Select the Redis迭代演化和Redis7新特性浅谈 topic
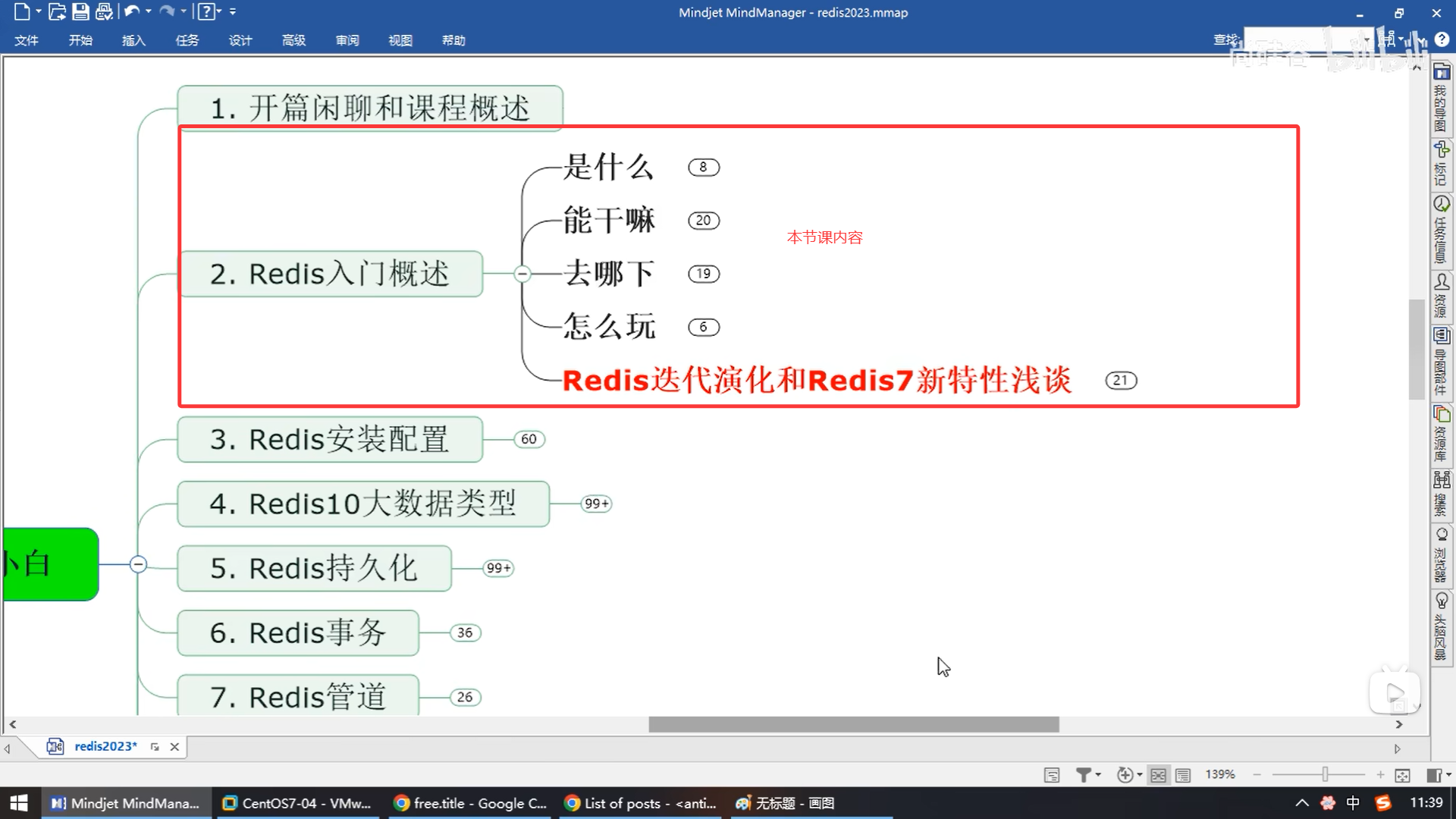Image resolution: width=1456 pixels, height=819 pixels. tap(816, 380)
